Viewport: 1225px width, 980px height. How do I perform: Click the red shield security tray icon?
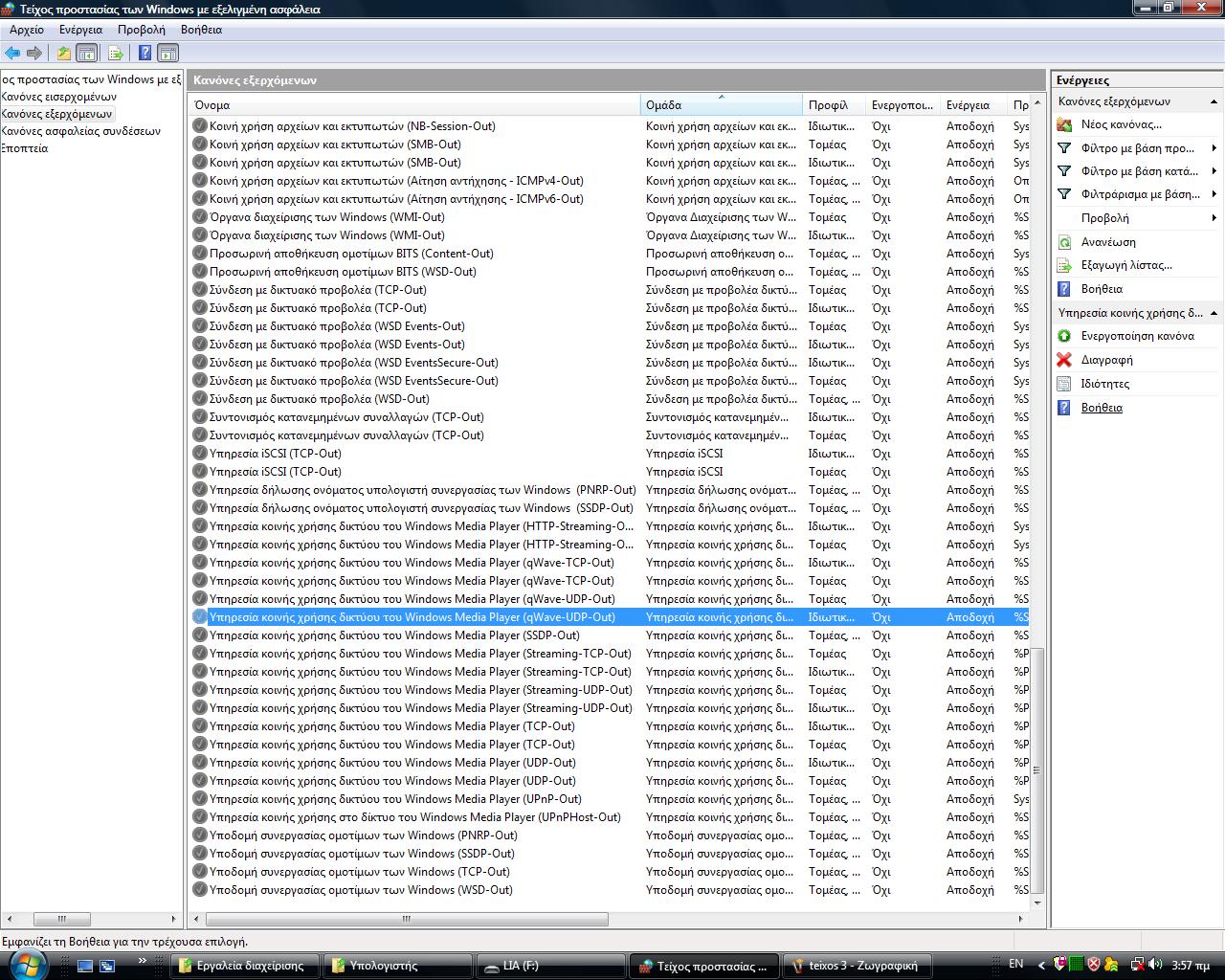(1094, 965)
